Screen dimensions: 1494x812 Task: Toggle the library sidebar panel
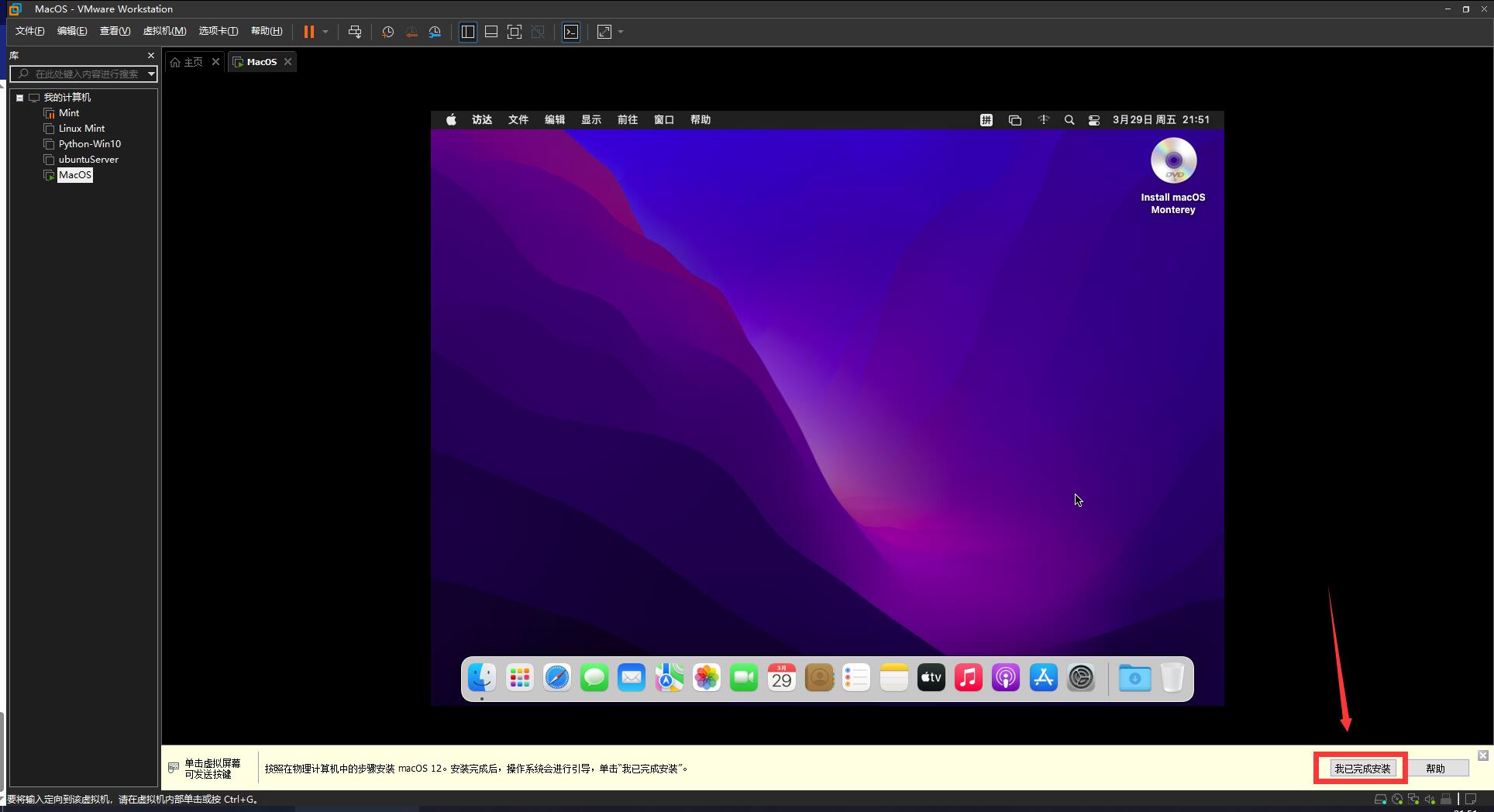(468, 32)
